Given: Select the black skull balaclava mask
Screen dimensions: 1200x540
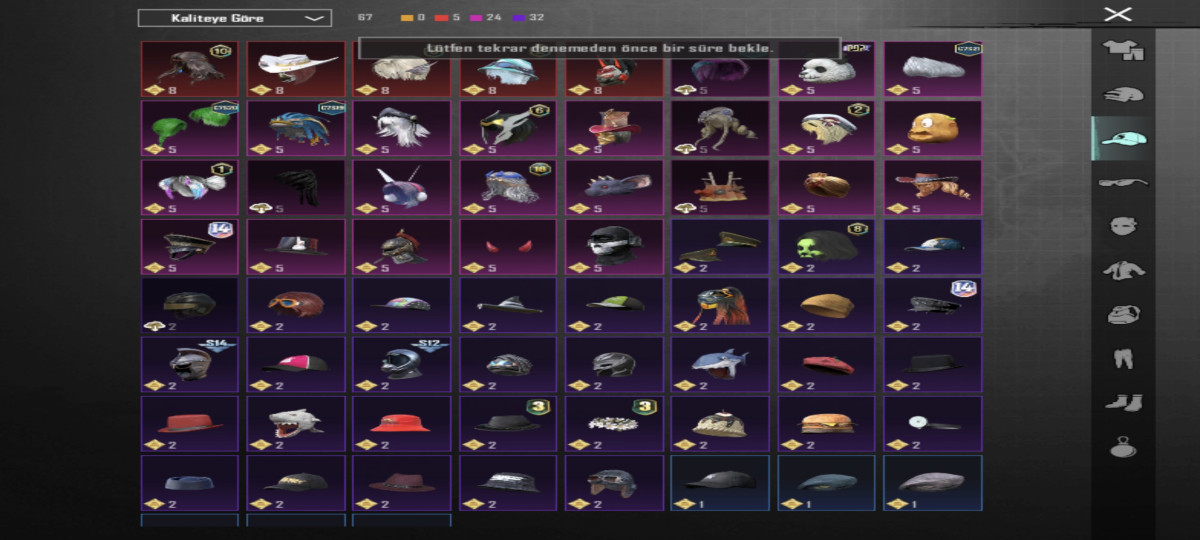Looking at the screenshot, I should (614, 246).
